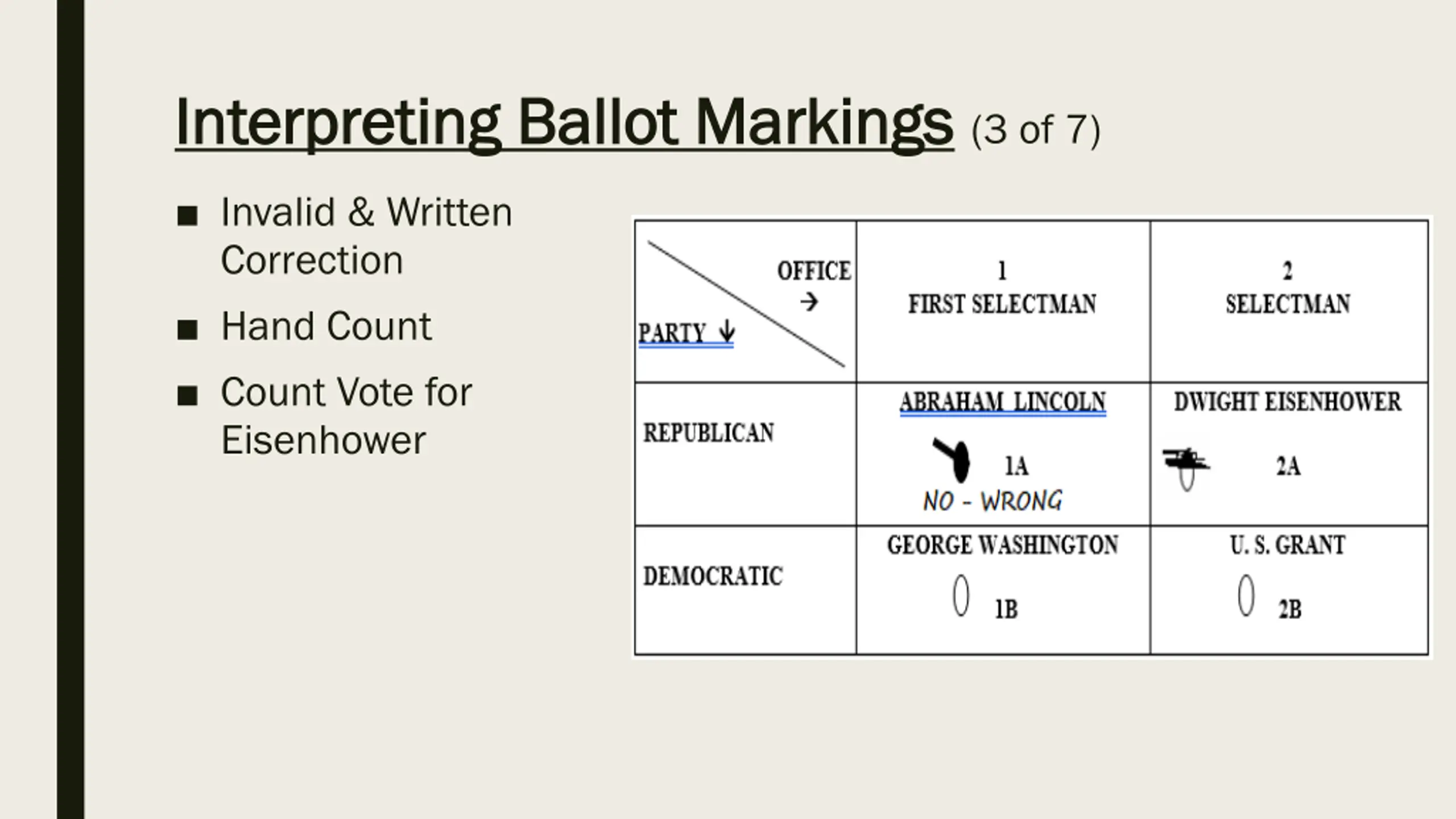Viewport: 1456px width, 819px height.
Task: Click the square bullet before Hand Count
Action: [x=187, y=329]
